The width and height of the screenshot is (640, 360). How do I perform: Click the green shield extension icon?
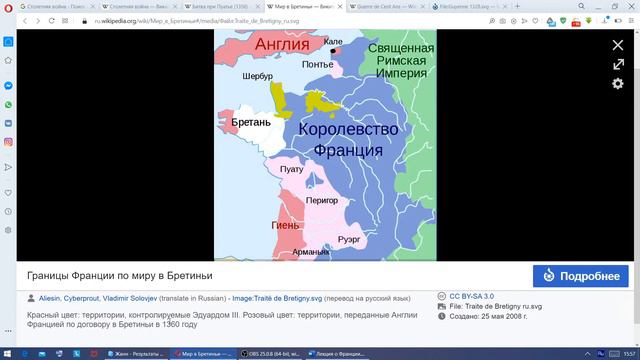(x=563, y=21)
